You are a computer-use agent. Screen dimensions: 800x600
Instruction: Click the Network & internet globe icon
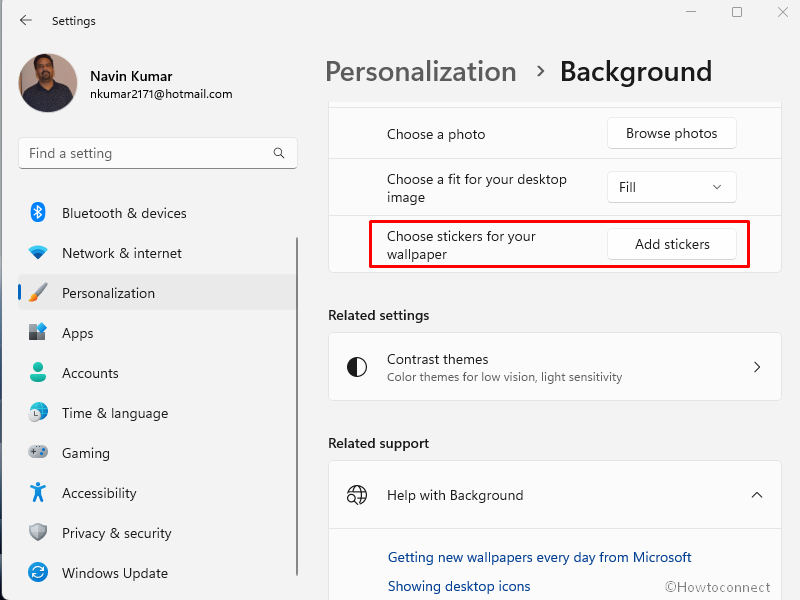(38, 253)
